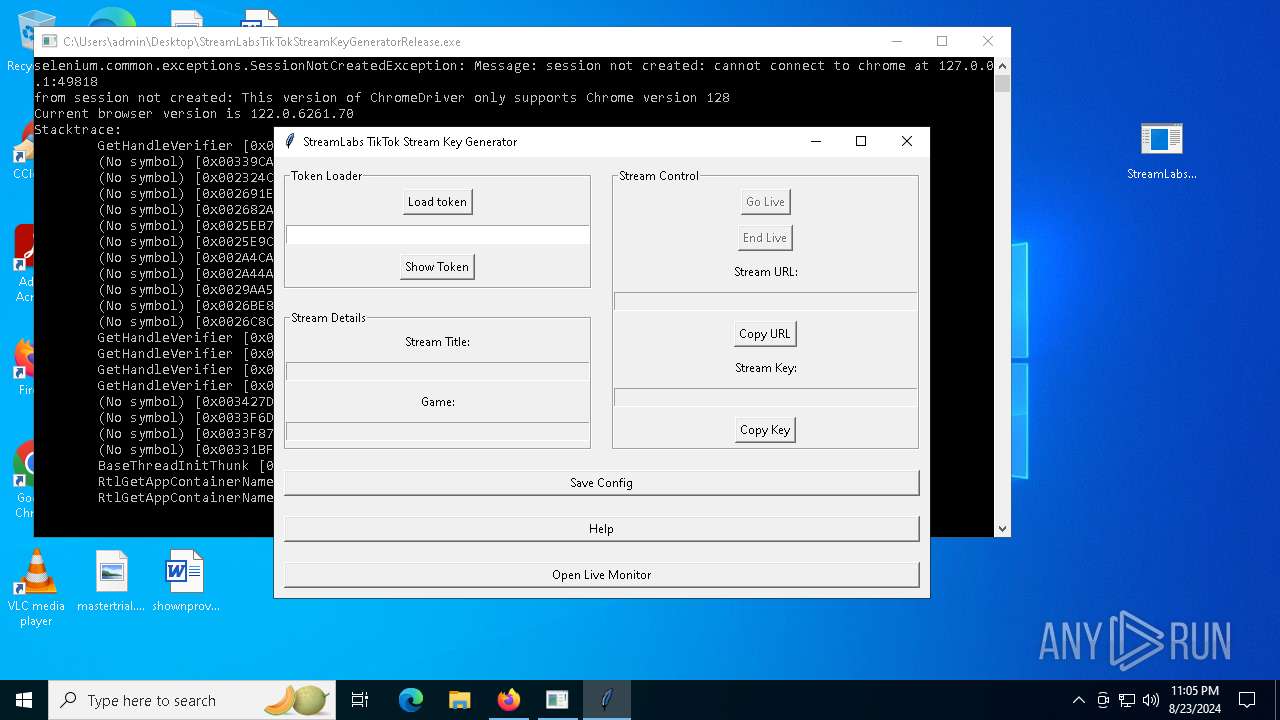The width and height of the screenshot is (1280, 720).
Task: Click the network tray icon
Action: [x=1127, y=700]
